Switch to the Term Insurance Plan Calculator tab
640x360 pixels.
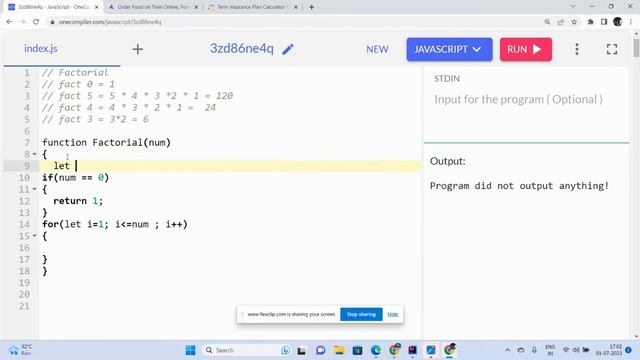pos(252,7)
